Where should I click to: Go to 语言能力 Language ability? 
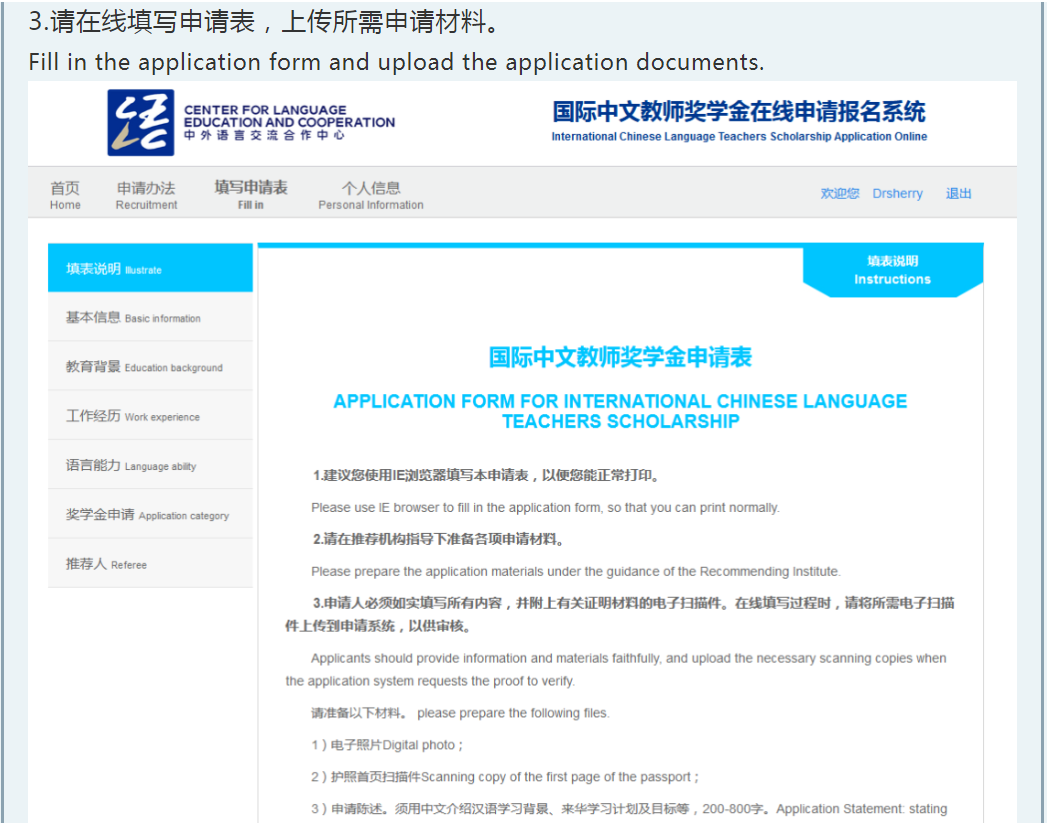coord(150,465)
